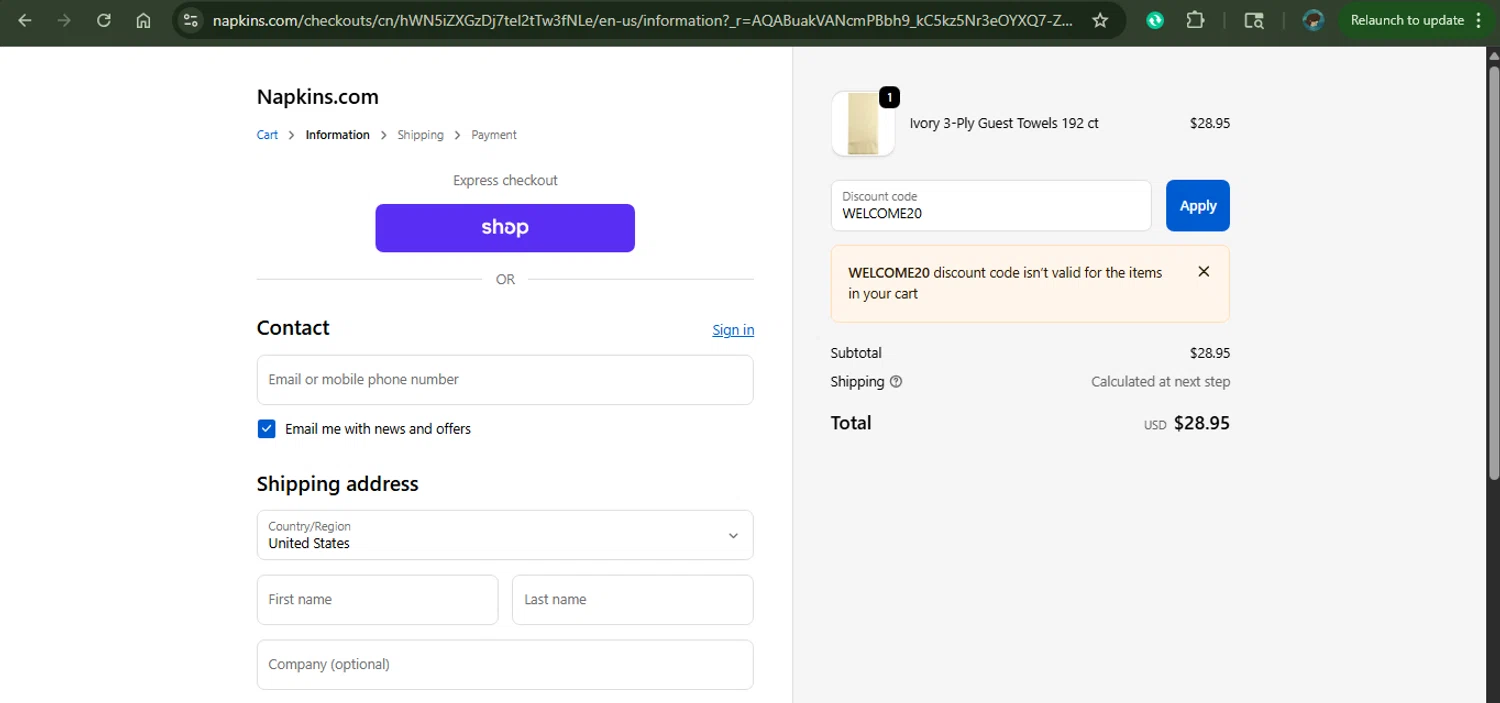Bookmark this page with the star icon

[1100, 20]
